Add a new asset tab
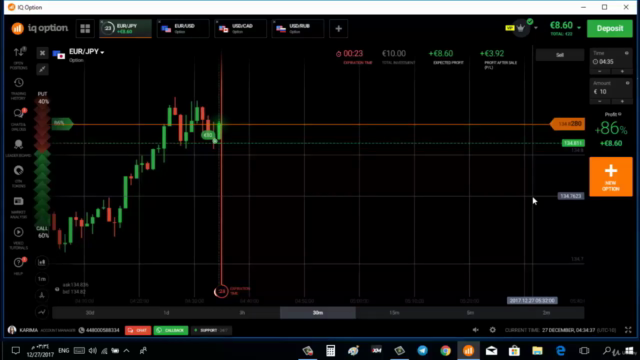The height and width of the screenshot is (360, 640). point(338,29)
